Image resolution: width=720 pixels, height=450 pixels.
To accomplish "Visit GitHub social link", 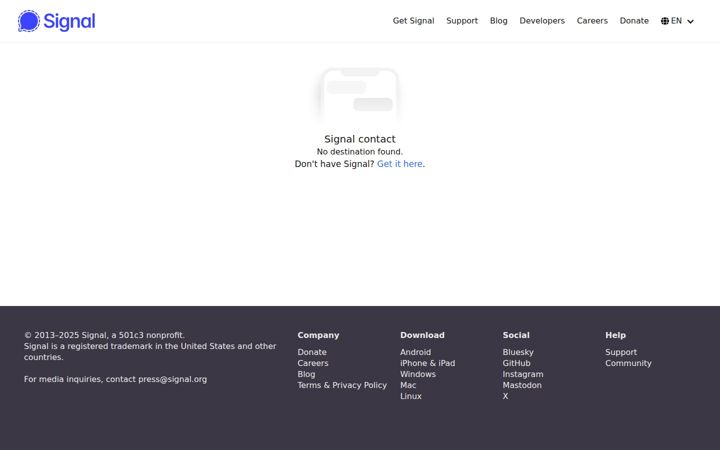I will tap(517, 363).
